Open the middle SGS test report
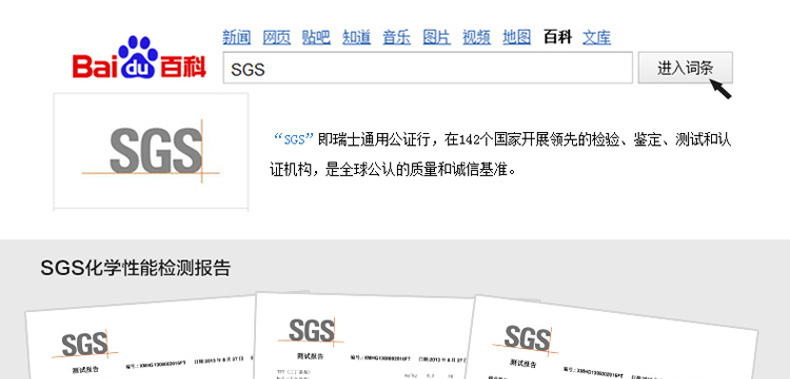Image resolution: width=790 pixels, height=379 pixels. click(x=365, y=337)
